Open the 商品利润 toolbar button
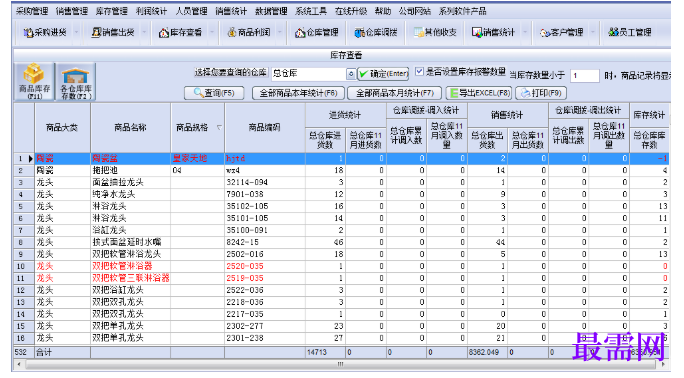The width and height of the screenshot is (684, 378). (249, 32)
